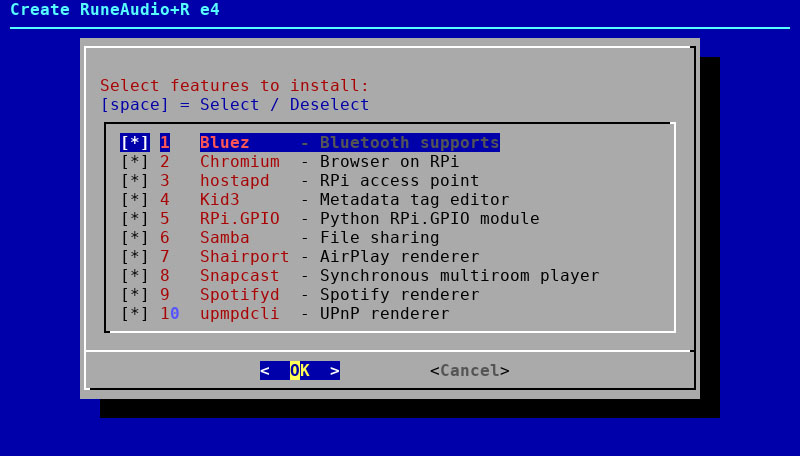Click the 'UPnP renderer' description

385,313
